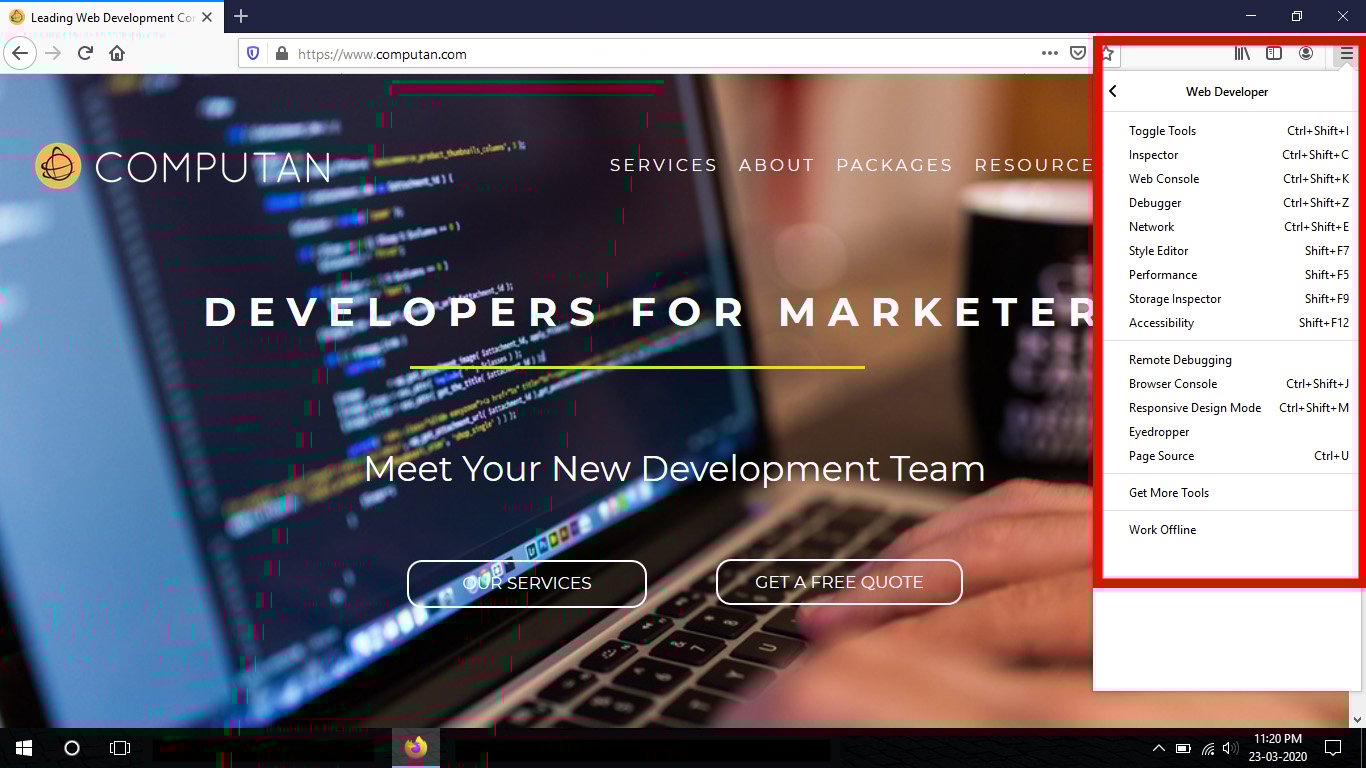Screen dimensions: 1366x768
Task: Open Inspector from Web Developer menu
Action: [1153, 154]
